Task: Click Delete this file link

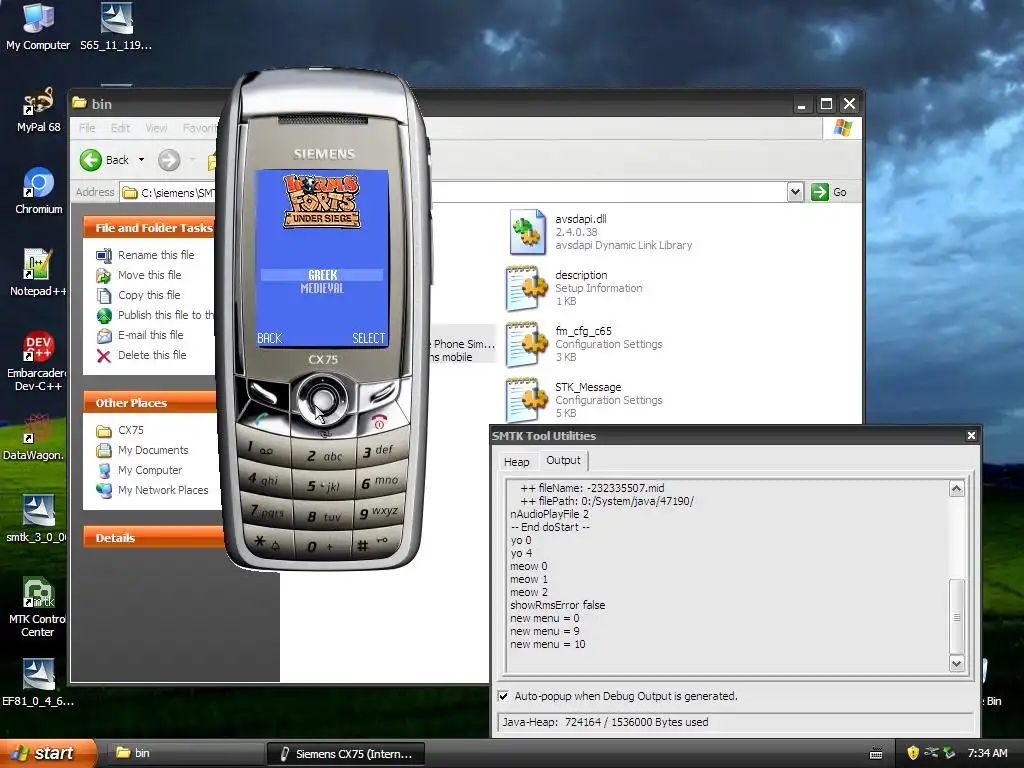Action: (x=152, y=355)
